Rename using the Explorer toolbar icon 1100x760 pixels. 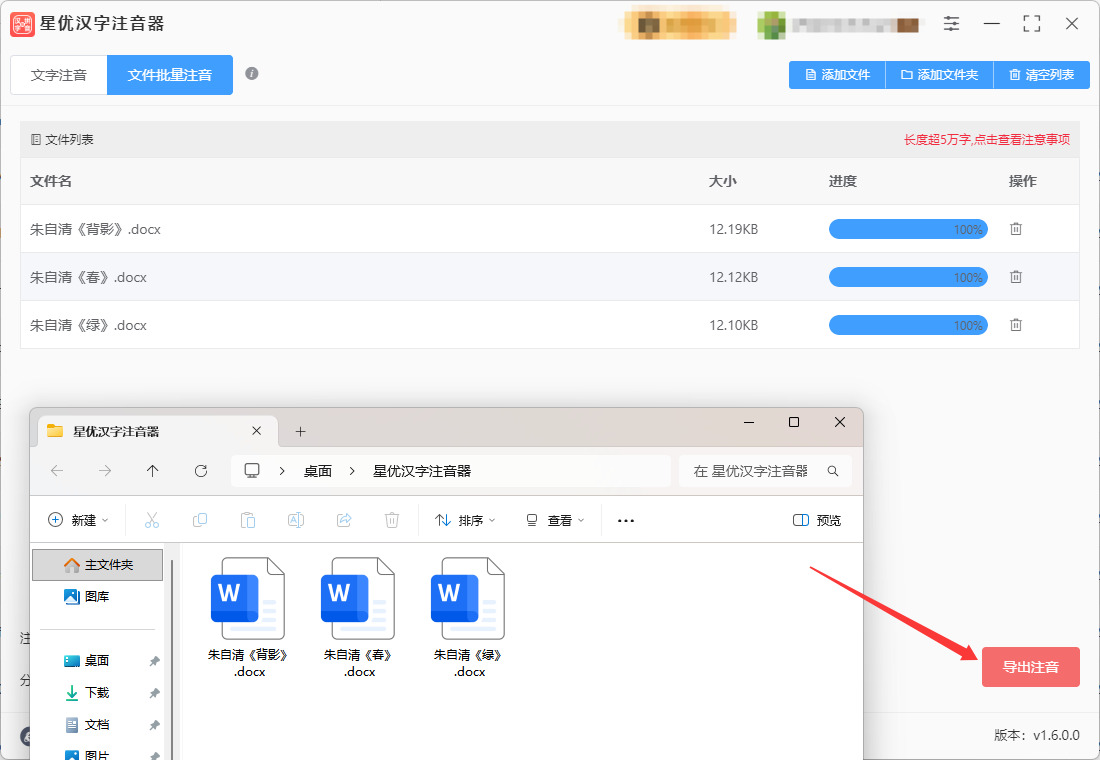[296, 520]
